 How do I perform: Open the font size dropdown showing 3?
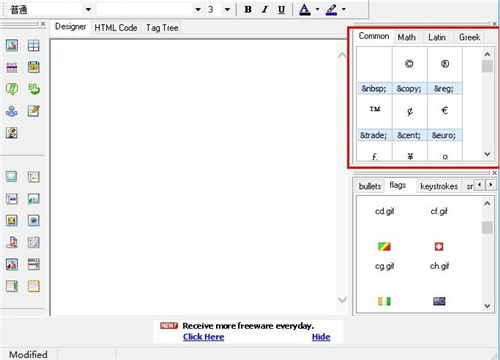click(227, 9)
